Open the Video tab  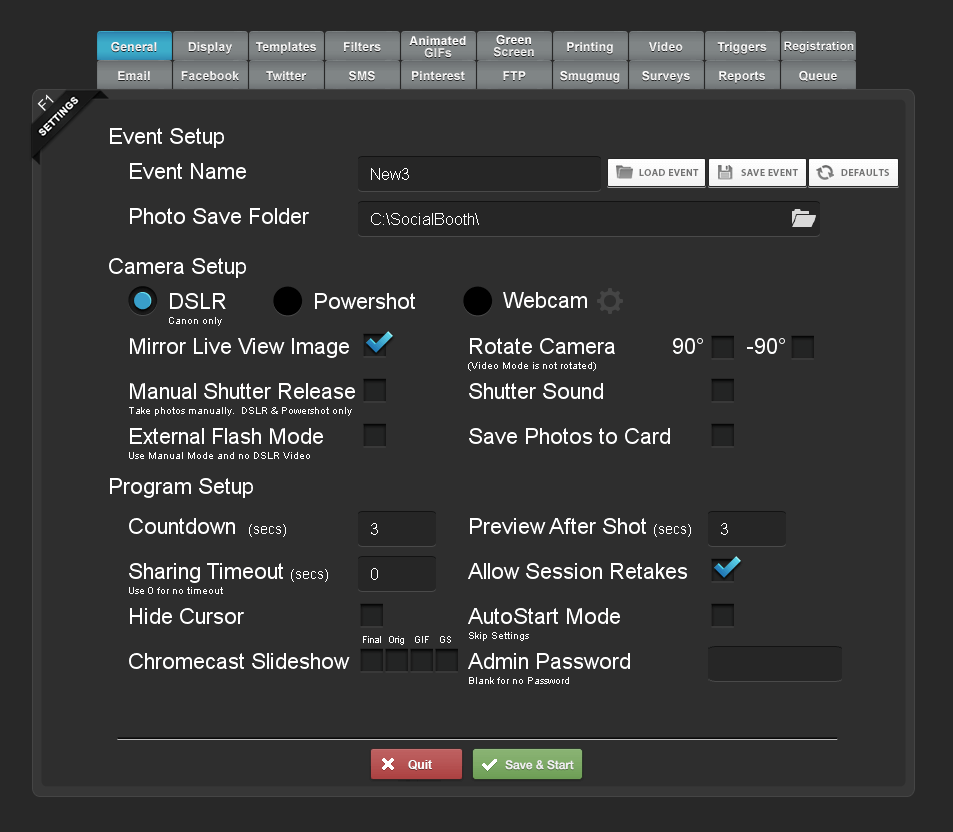[x=666, y=46]
